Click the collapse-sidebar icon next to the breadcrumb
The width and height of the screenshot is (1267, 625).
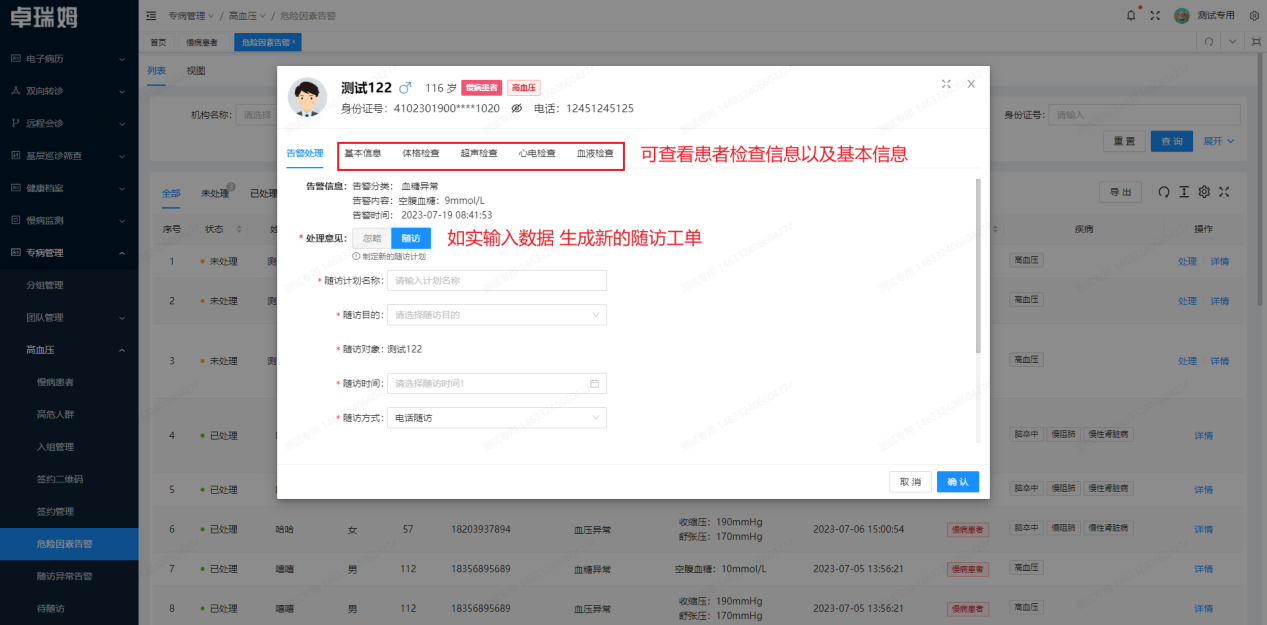click(150, 15)
